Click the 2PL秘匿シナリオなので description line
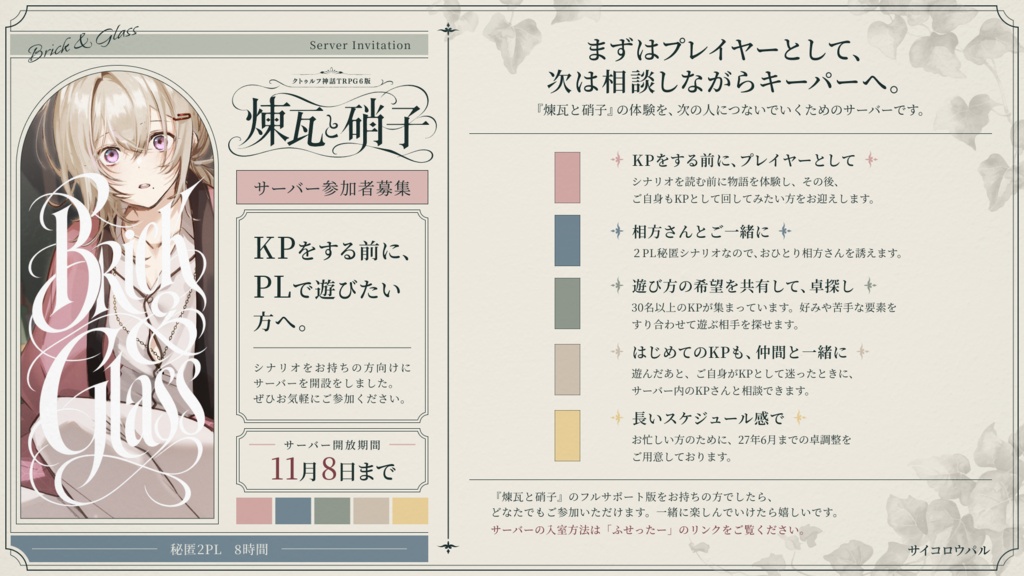 click(767, 253)
